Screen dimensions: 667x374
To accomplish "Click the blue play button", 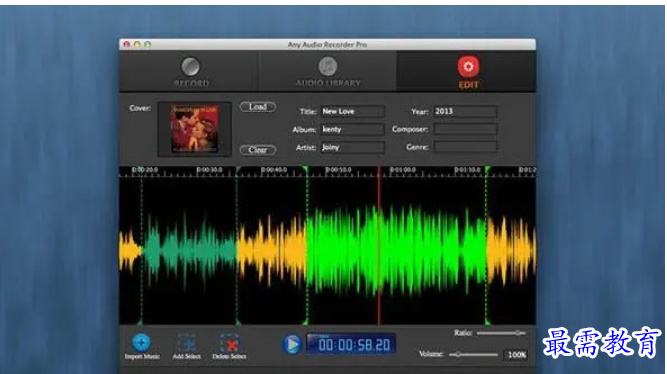I will point(292,344).
